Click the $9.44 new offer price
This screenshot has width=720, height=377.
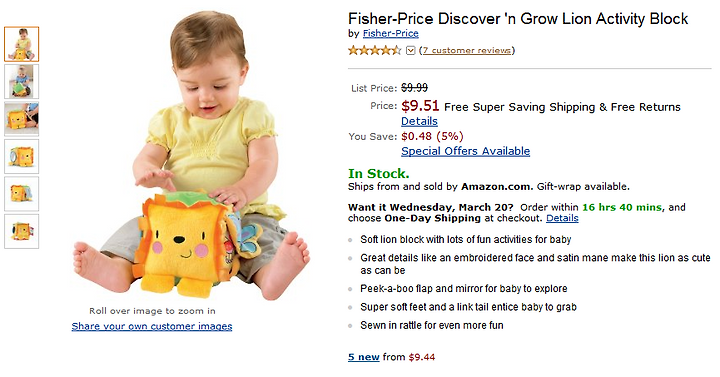coord(422,357)
